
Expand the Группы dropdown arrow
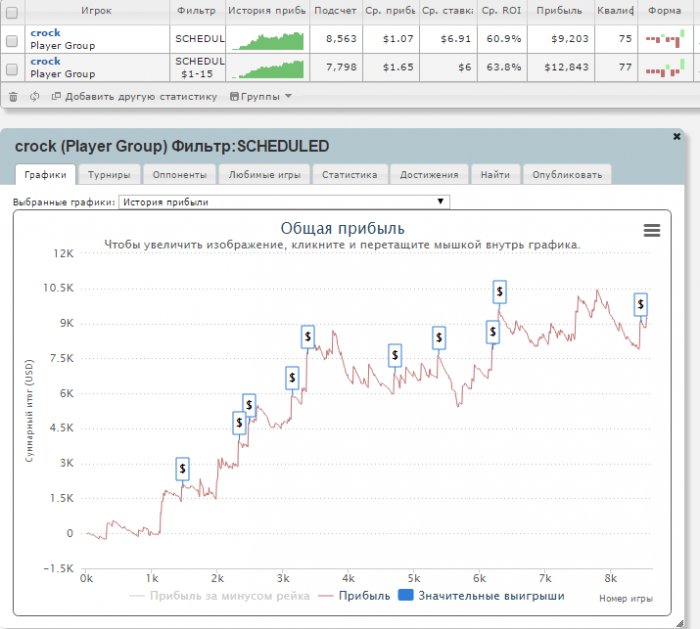tap(288, 96)
